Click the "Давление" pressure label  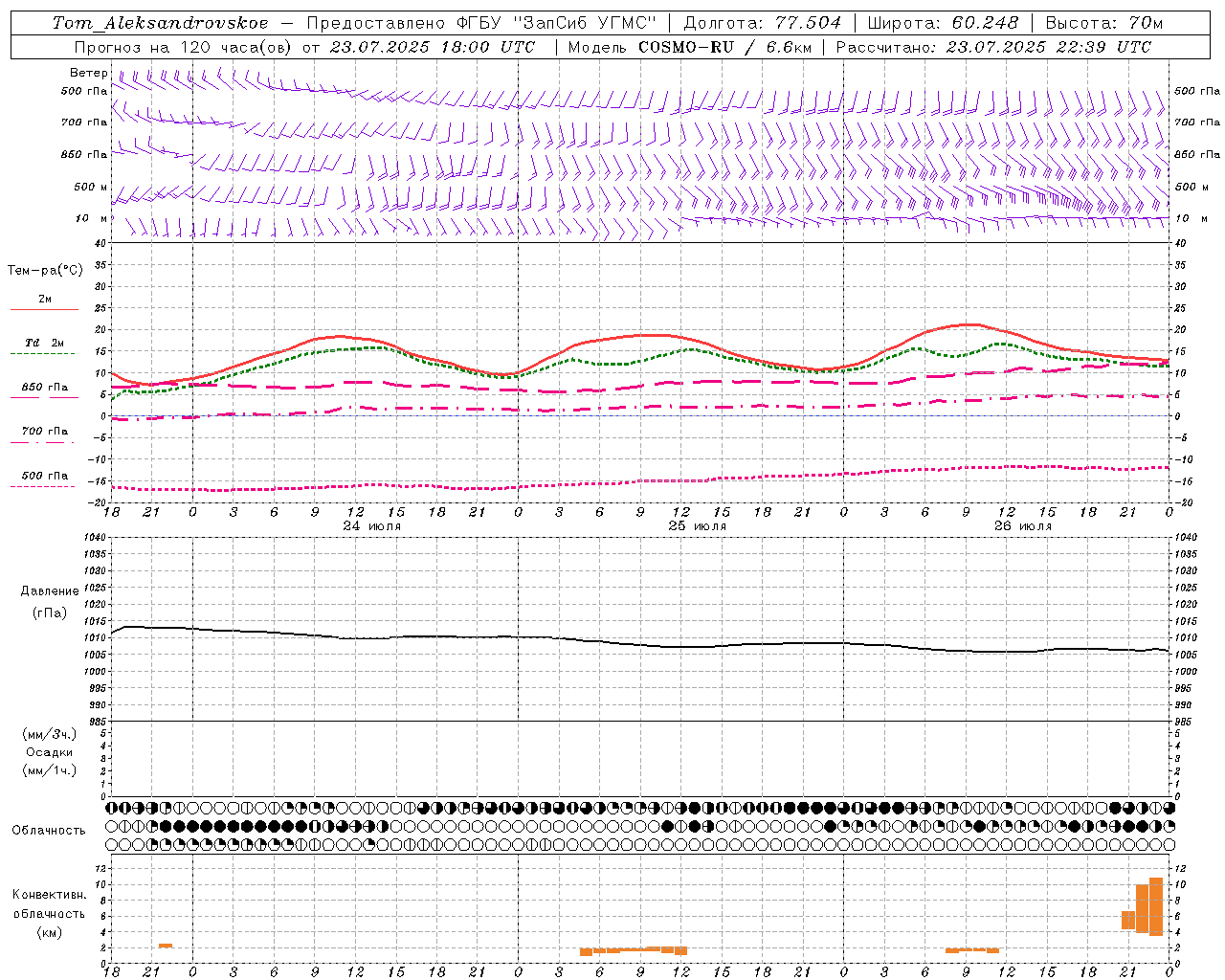pyautogui.click(x=48, y=591)
